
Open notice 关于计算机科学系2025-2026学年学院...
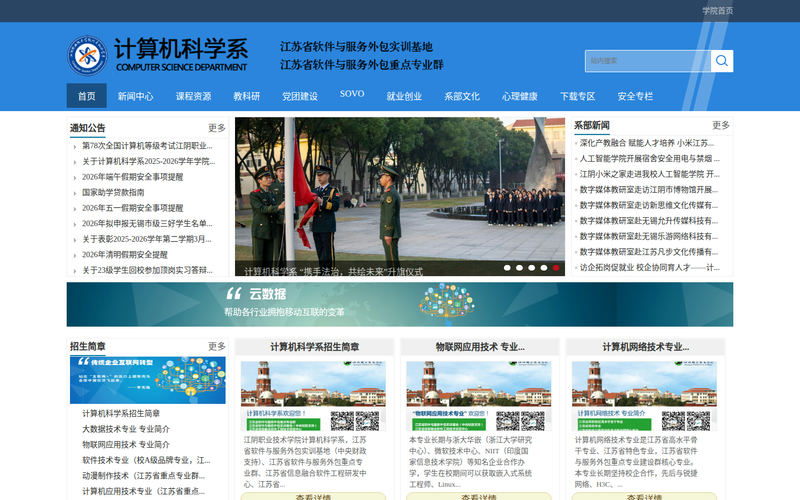pyautogui.click(x=148, y=161)
